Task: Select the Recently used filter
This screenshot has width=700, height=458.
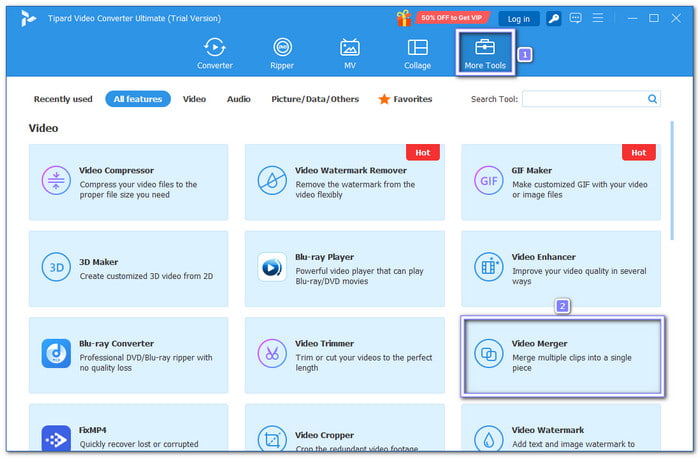Action: coord(63,99)
